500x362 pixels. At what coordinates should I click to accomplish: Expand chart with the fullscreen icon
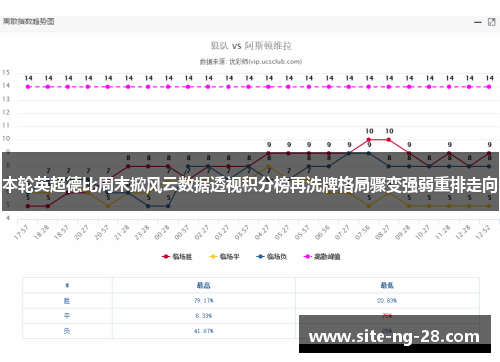pos(491,22)
